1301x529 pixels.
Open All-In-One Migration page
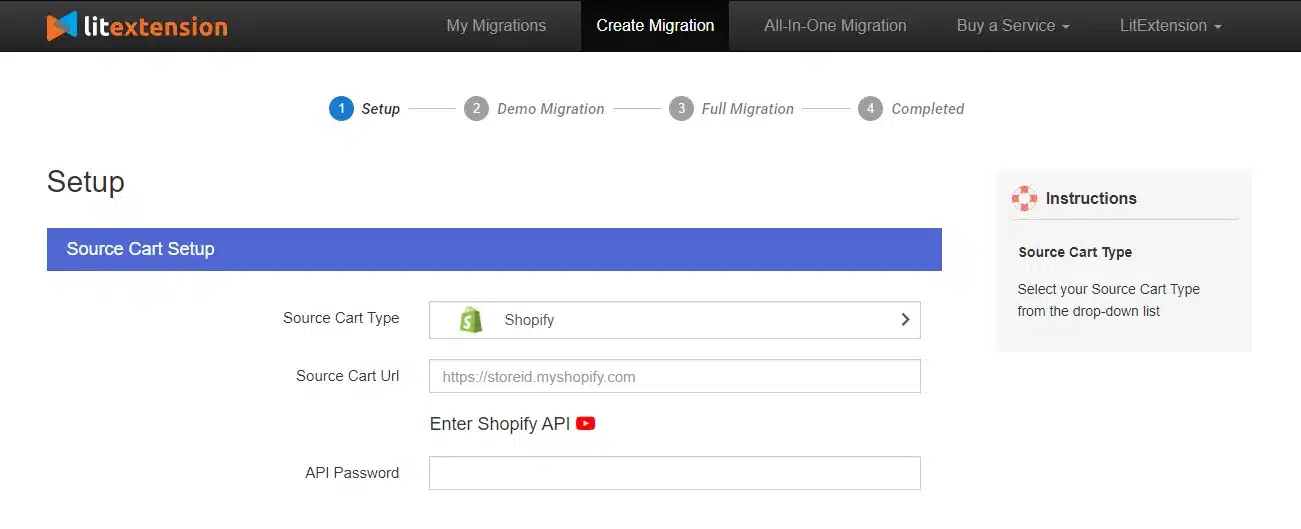click(x=835, y=26)
